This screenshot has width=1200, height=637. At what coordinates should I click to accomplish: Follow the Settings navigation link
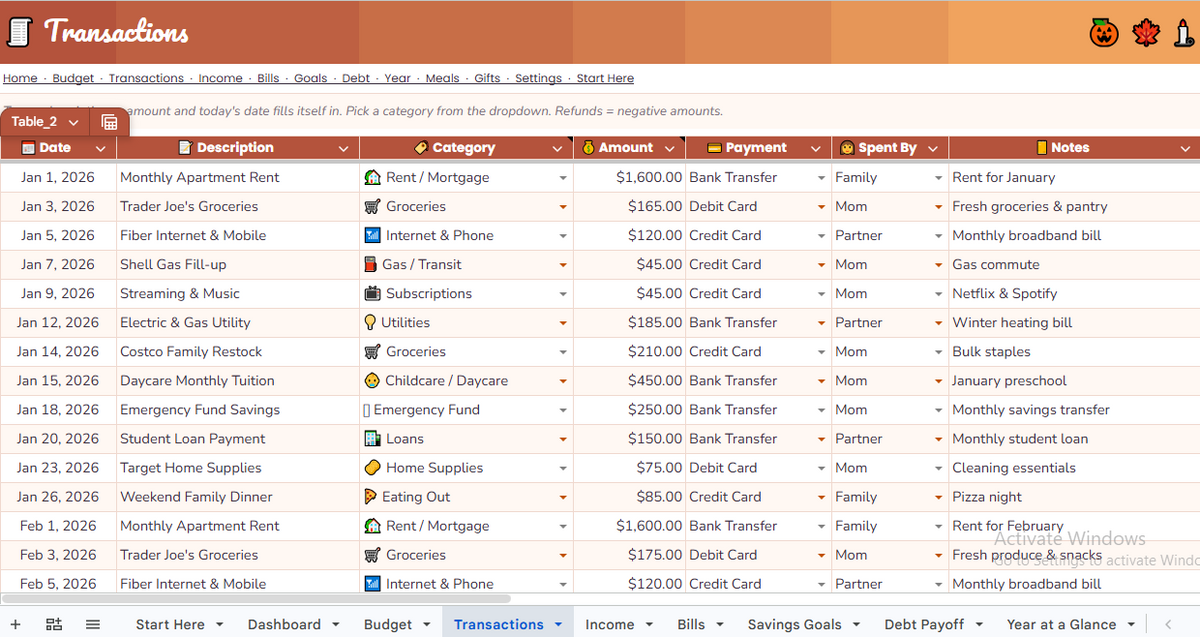[538, 78]
